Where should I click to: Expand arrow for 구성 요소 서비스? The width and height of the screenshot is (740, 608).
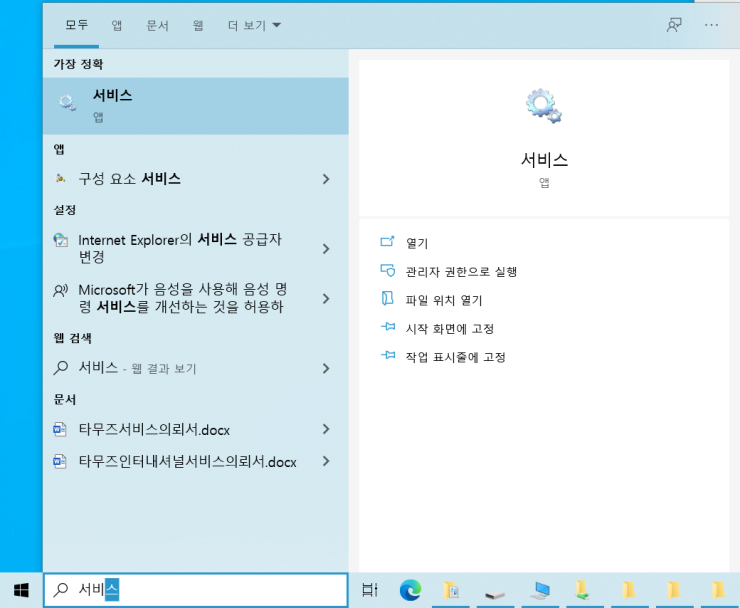pyautogui.click(x=326, y=179)
